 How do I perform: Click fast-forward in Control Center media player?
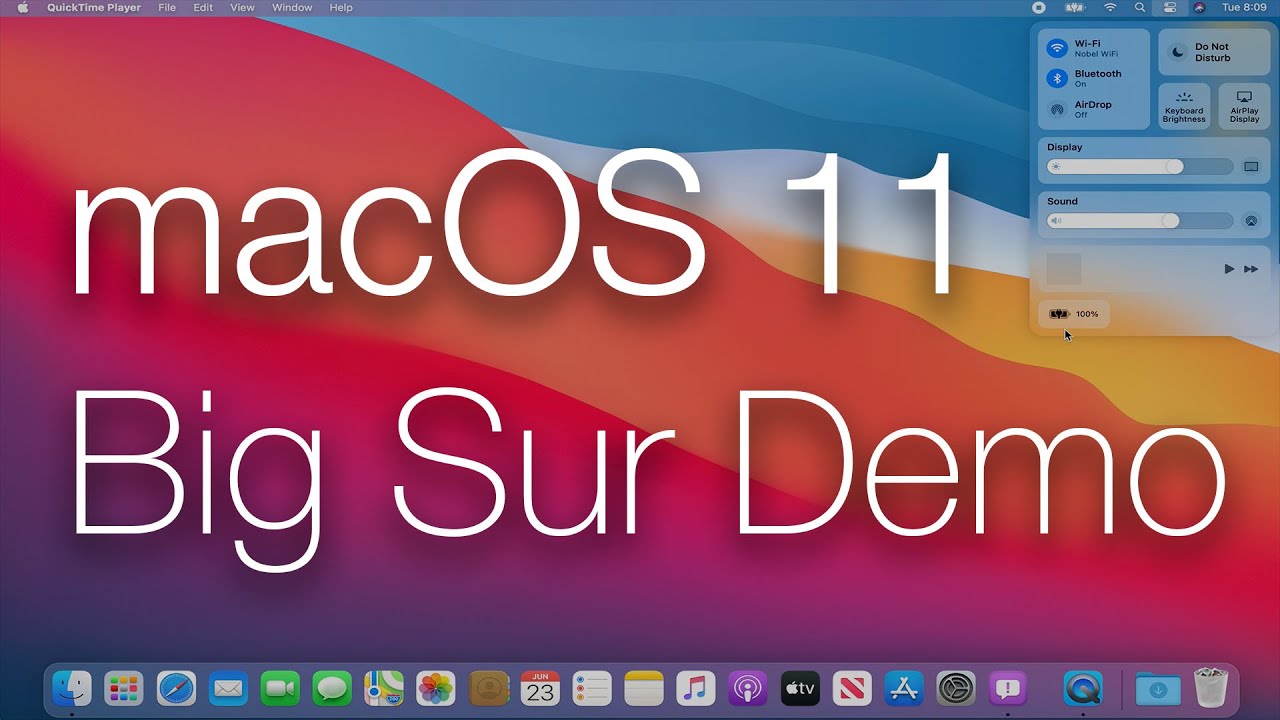1251,269
